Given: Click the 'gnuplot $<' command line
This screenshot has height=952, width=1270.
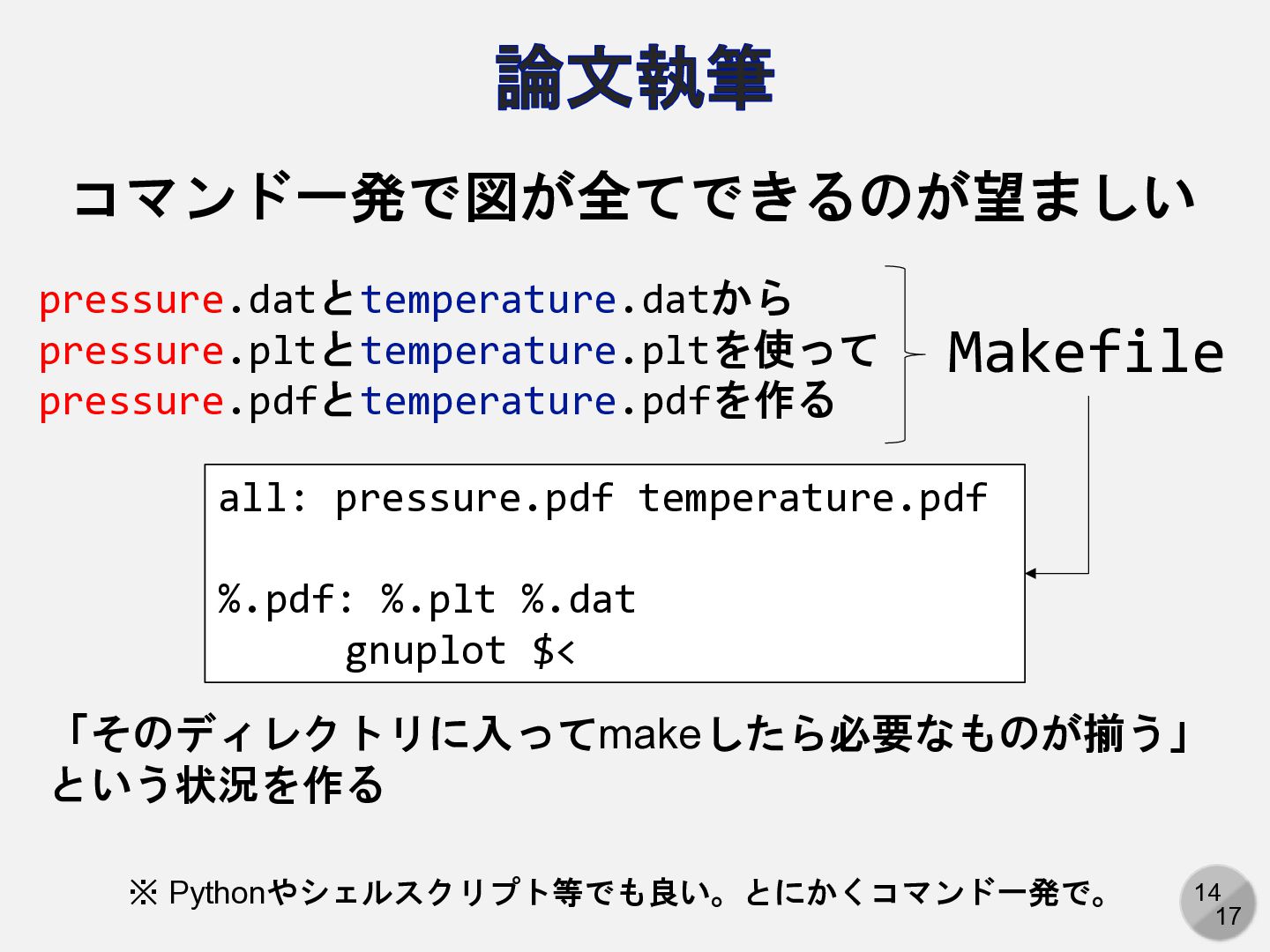Looking at the screenshot, I should tap(459, 651).
